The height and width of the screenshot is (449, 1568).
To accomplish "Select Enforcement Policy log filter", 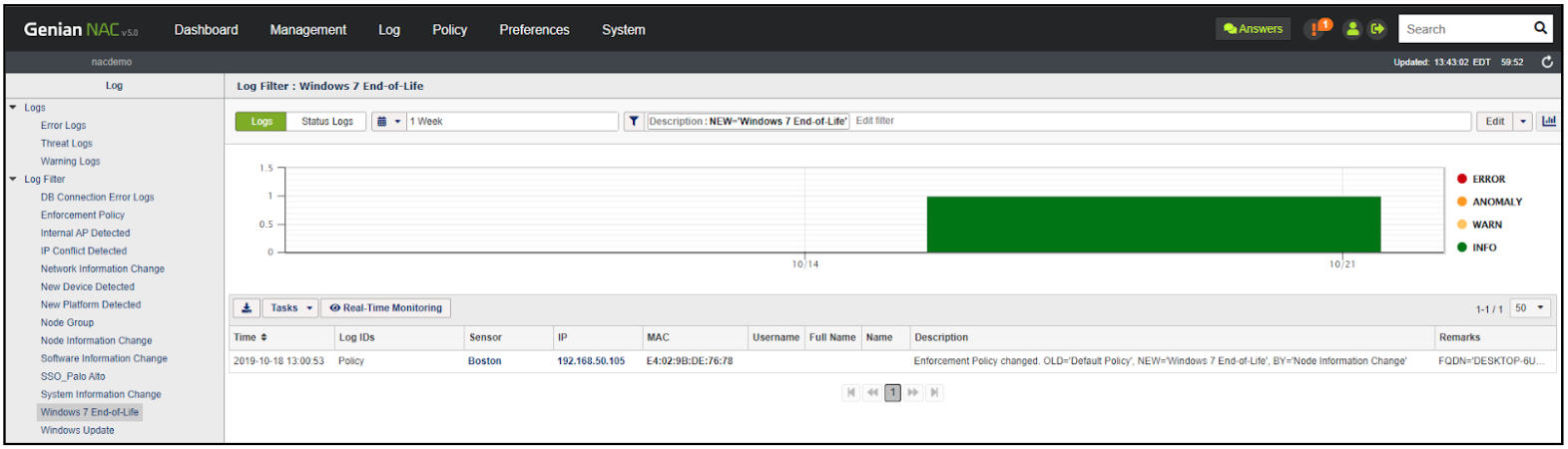I will coord(82,216).
